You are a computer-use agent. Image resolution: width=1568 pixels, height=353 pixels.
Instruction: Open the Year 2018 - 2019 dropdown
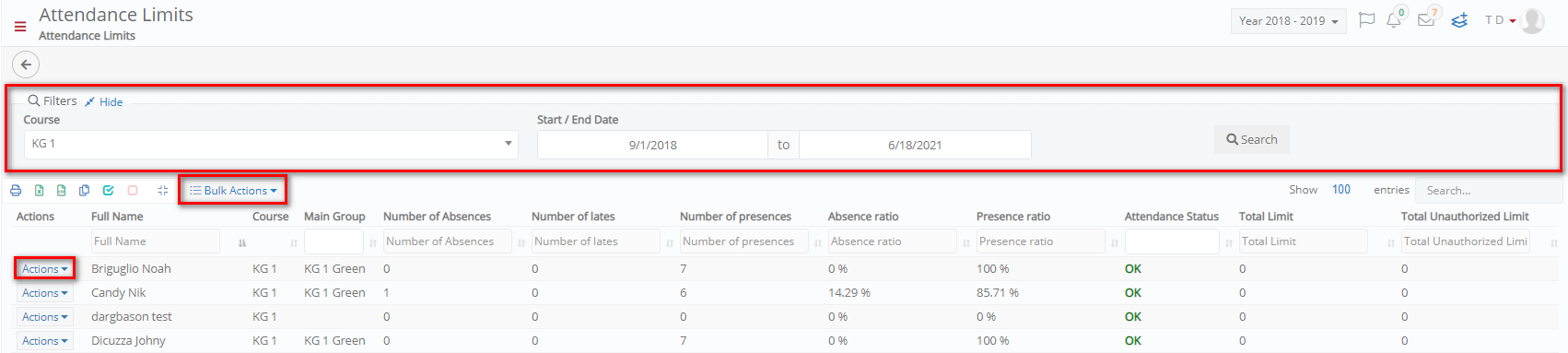(x=1288, y=21)
